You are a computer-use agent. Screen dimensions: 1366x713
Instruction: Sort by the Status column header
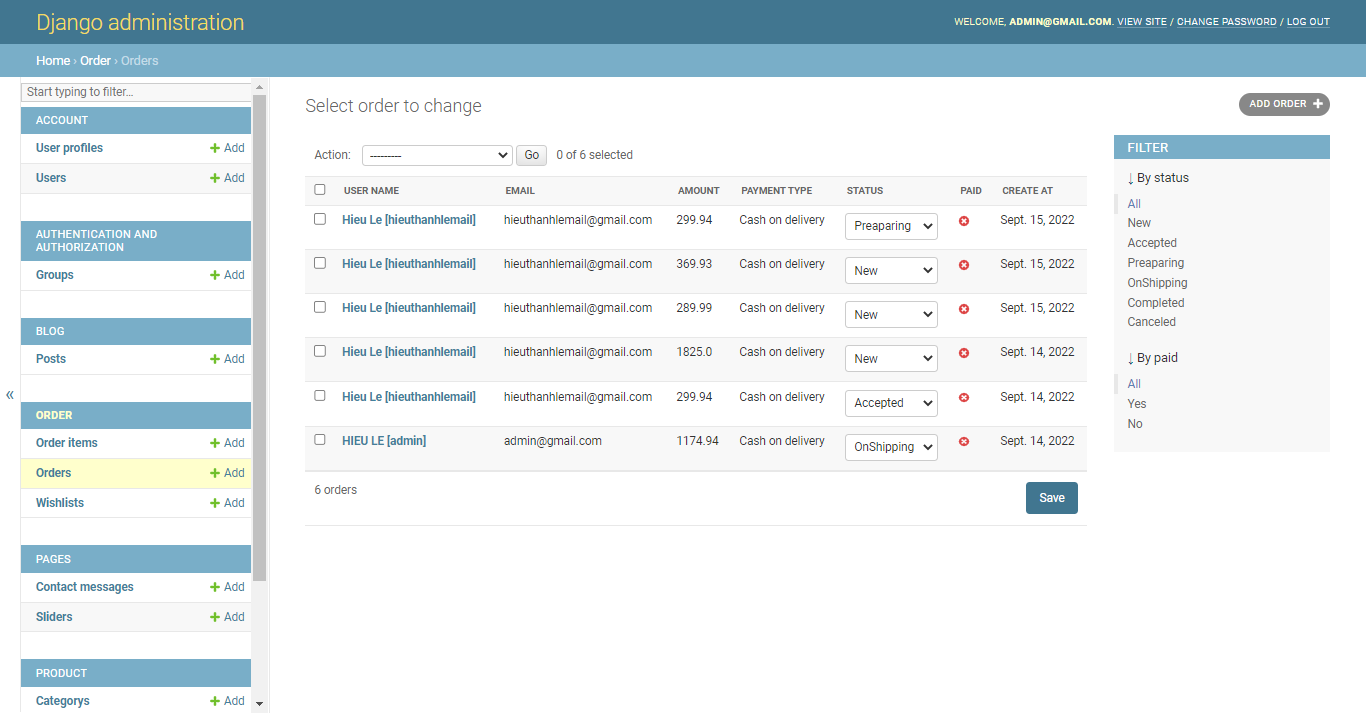(x=865, y=191)
